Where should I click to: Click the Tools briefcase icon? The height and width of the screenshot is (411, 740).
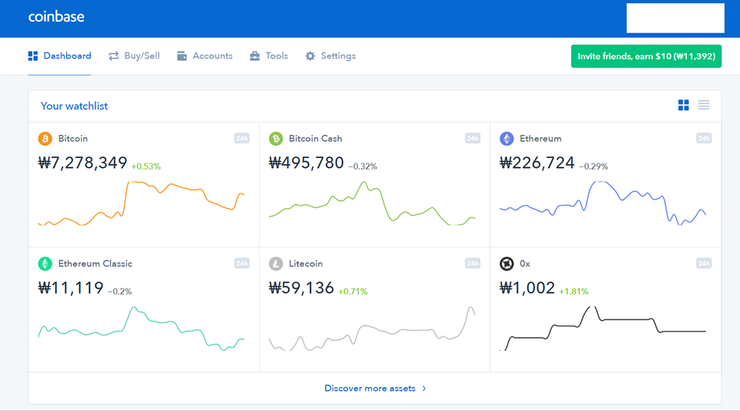(255, 56)
